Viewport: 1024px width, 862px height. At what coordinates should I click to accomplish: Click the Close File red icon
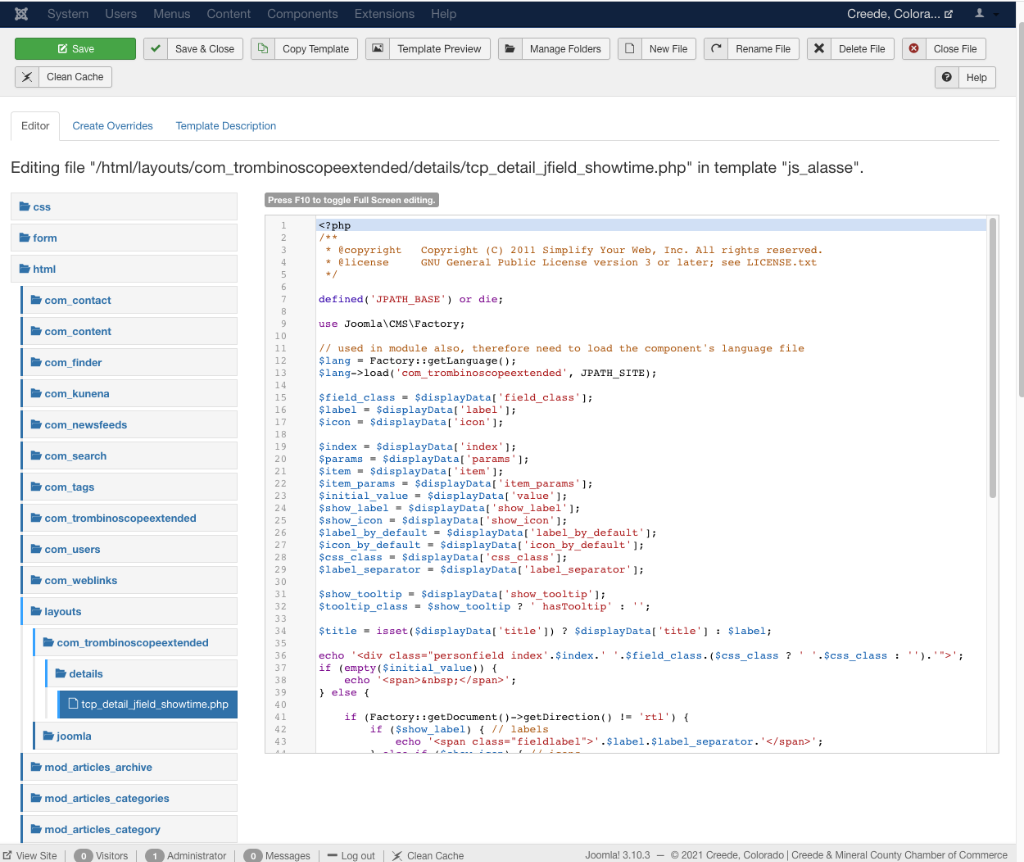(x=913, y=49)
